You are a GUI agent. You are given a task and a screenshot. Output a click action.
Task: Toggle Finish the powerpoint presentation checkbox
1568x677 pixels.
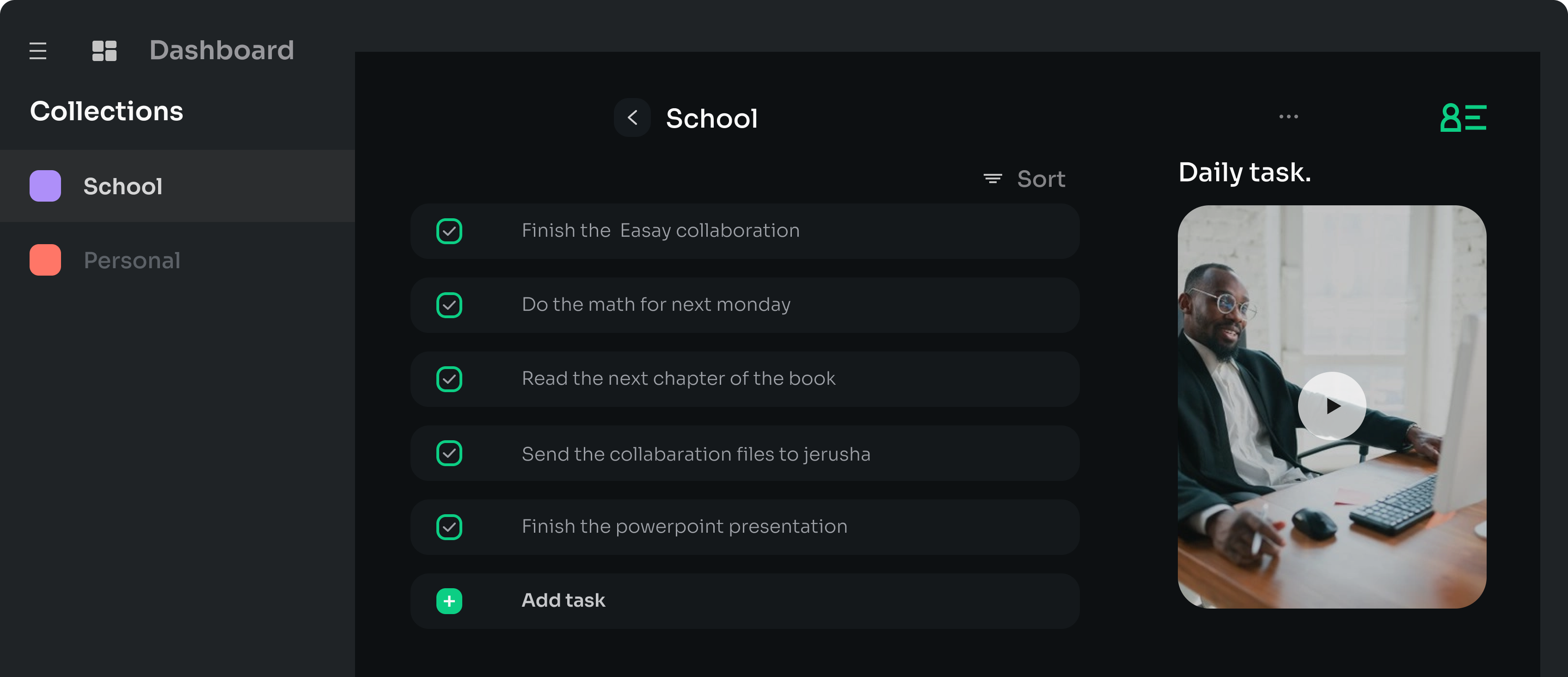[449, 527]
